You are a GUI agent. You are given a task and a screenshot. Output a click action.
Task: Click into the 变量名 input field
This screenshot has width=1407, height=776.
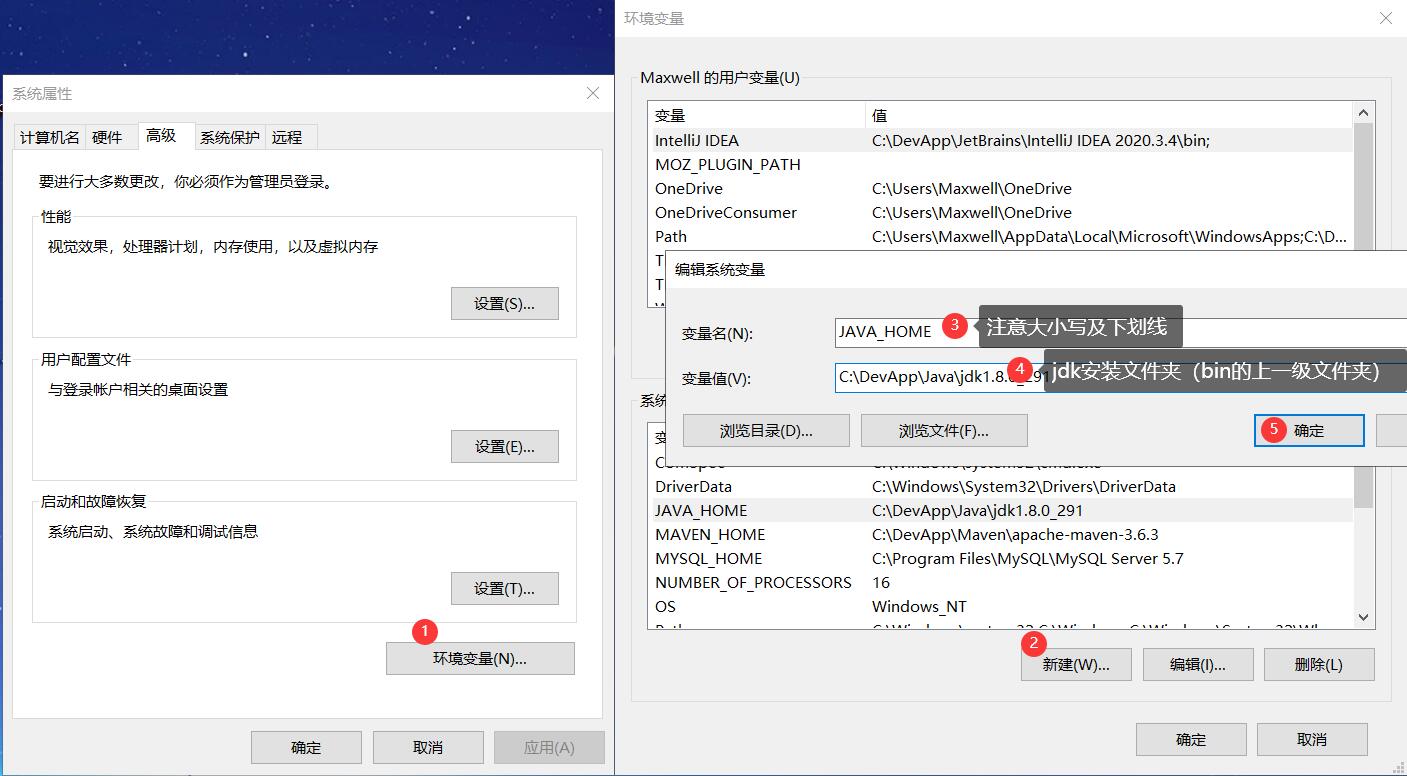tap(888, 332)
